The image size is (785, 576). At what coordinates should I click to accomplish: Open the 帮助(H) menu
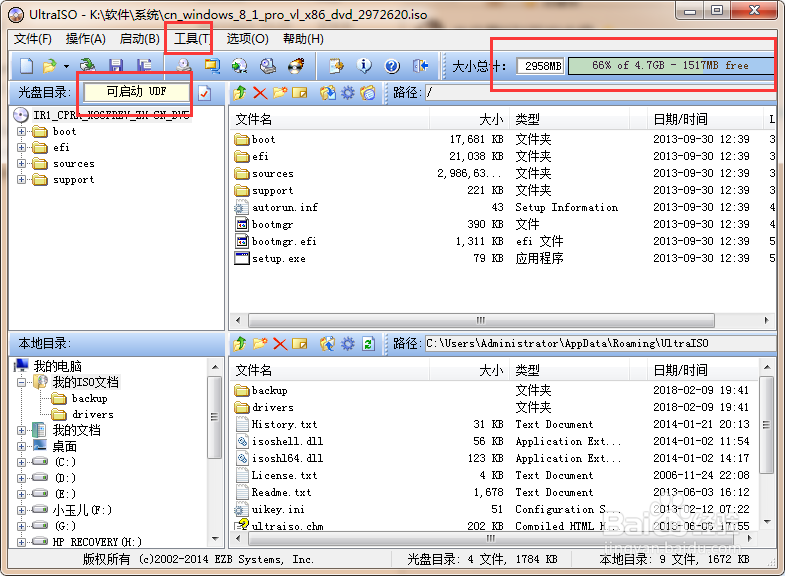[303, 39]
